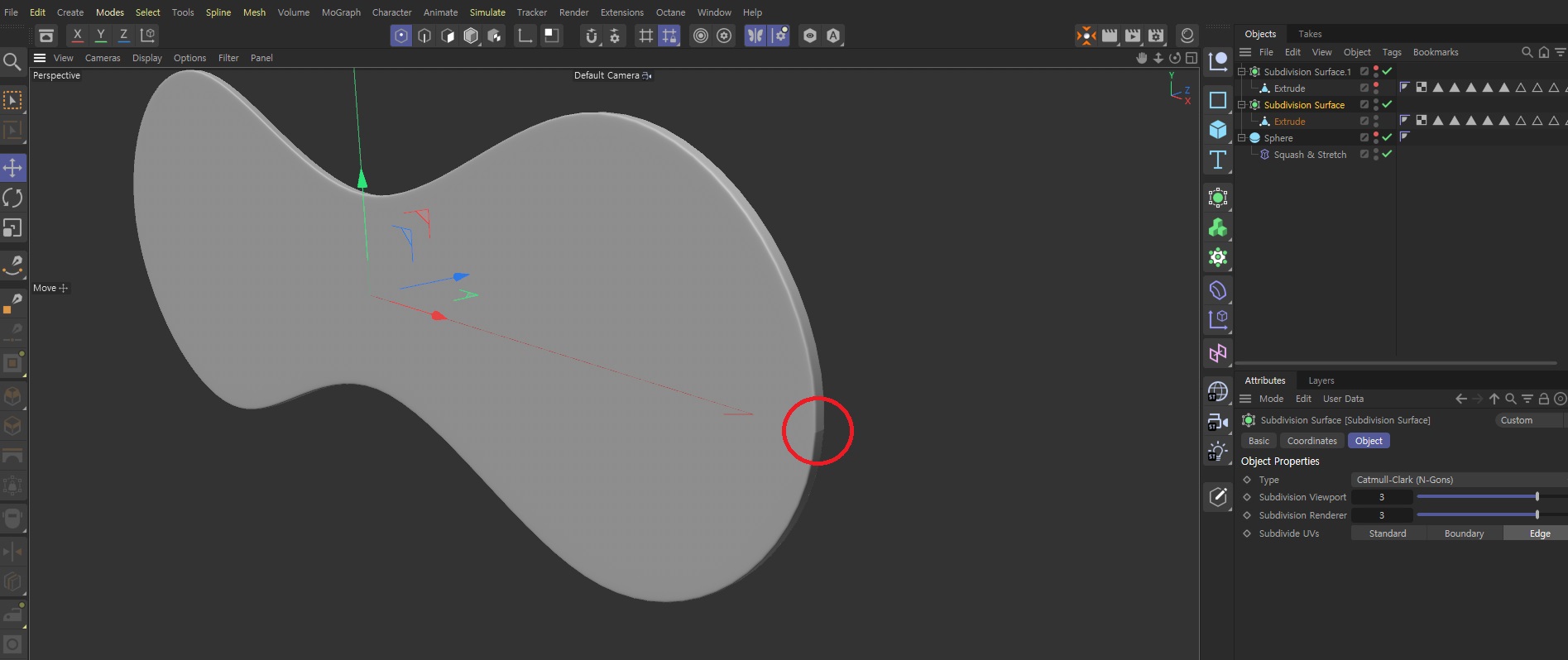The height and width of the screenshot is (660, 1568).
Task: Open the Simulate menu
Action: pos(487,12)
